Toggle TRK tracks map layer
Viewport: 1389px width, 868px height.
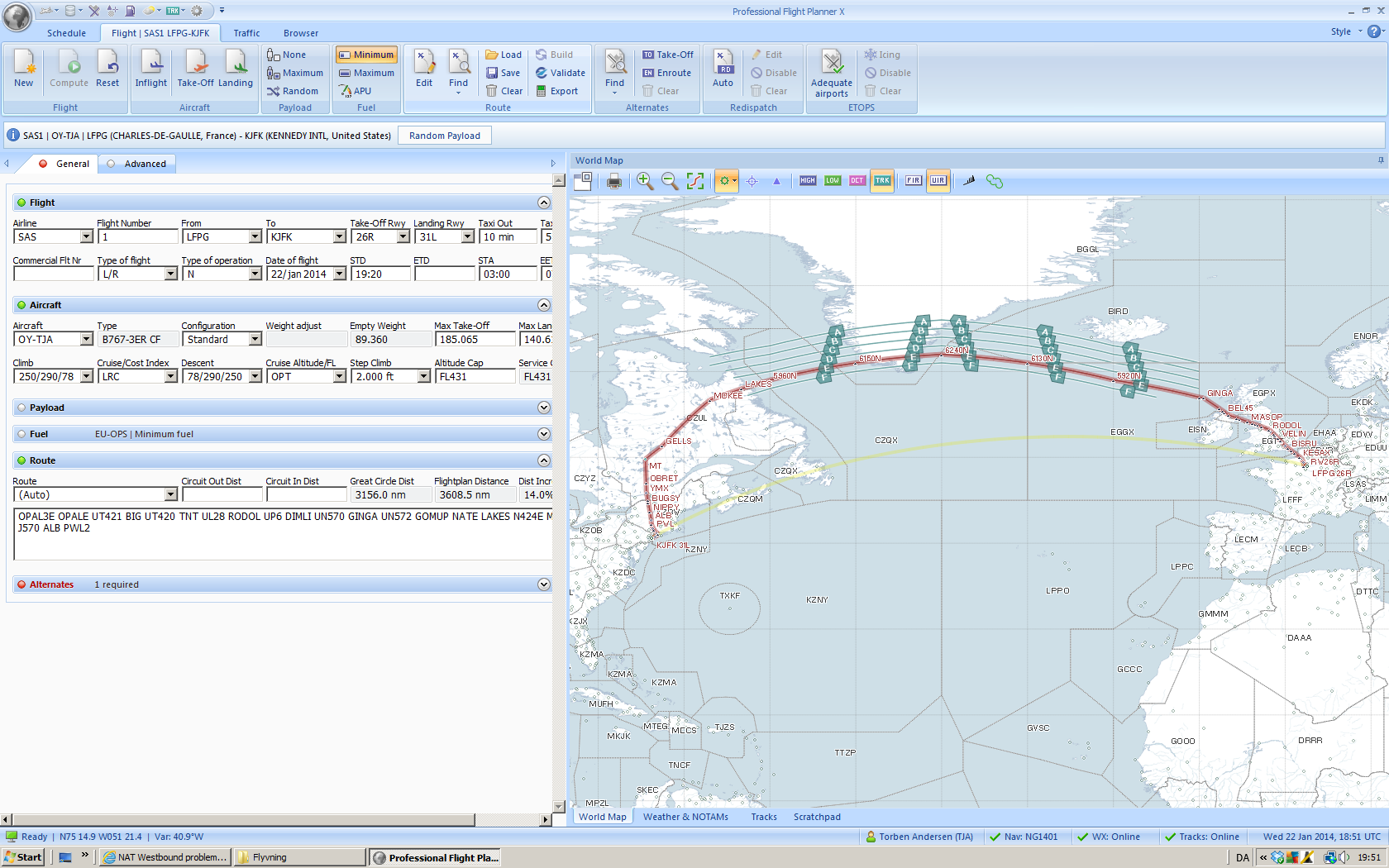(882, 181)
